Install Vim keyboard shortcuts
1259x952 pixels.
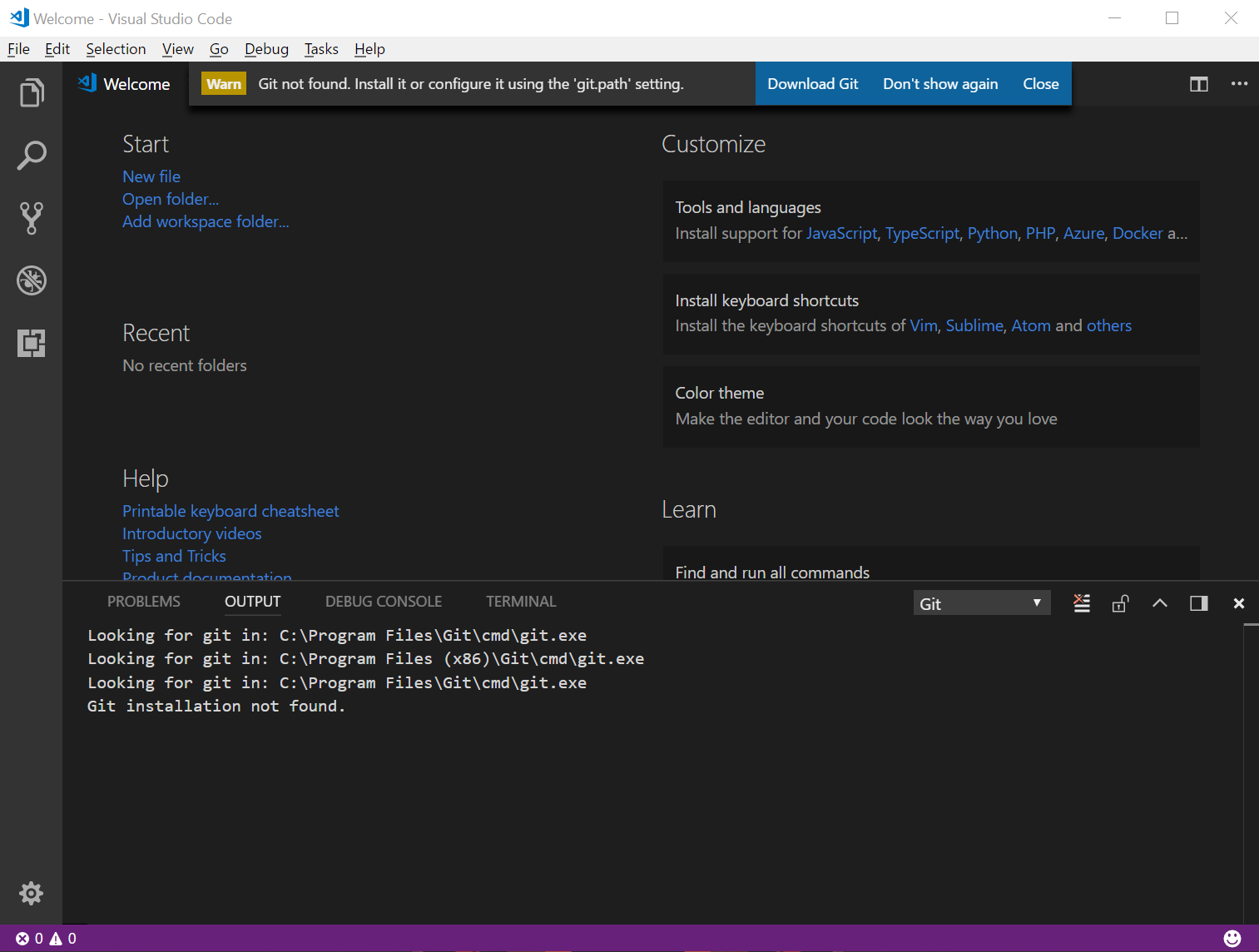(x=924, y=325)
